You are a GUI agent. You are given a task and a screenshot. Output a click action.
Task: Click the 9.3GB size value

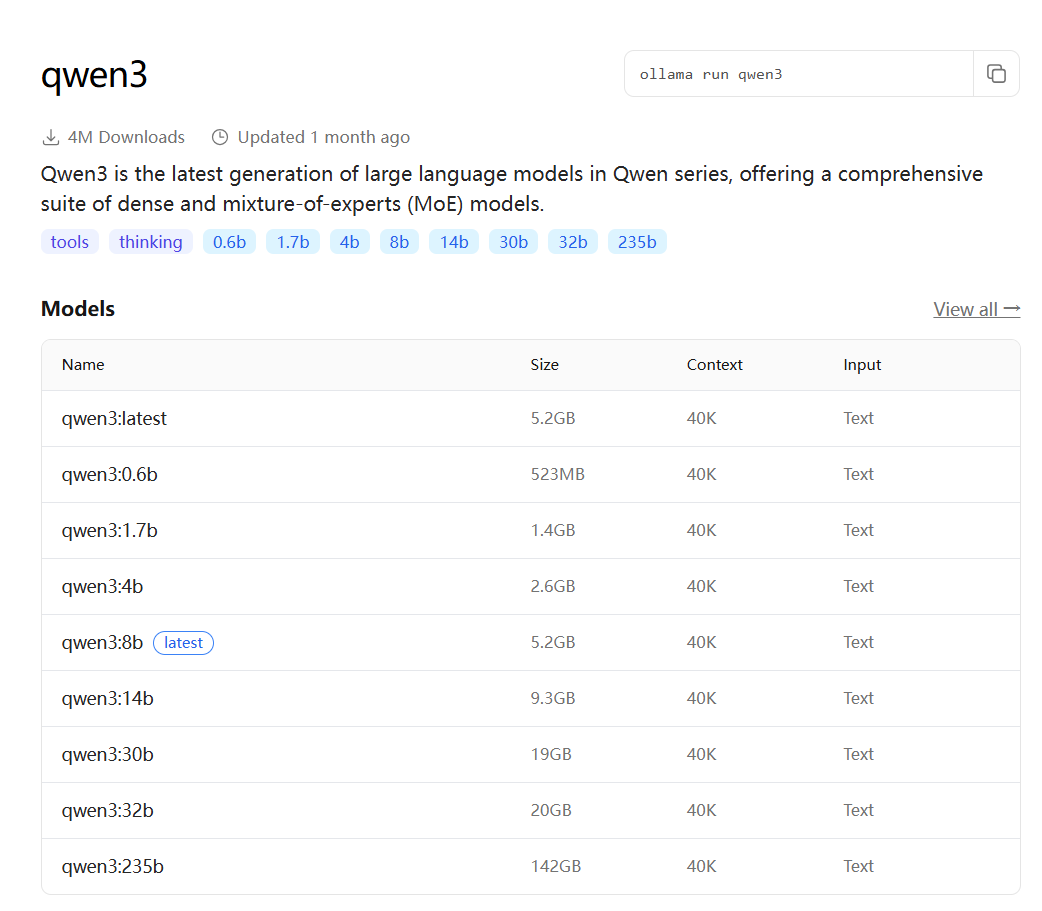[x=553, y=698]
